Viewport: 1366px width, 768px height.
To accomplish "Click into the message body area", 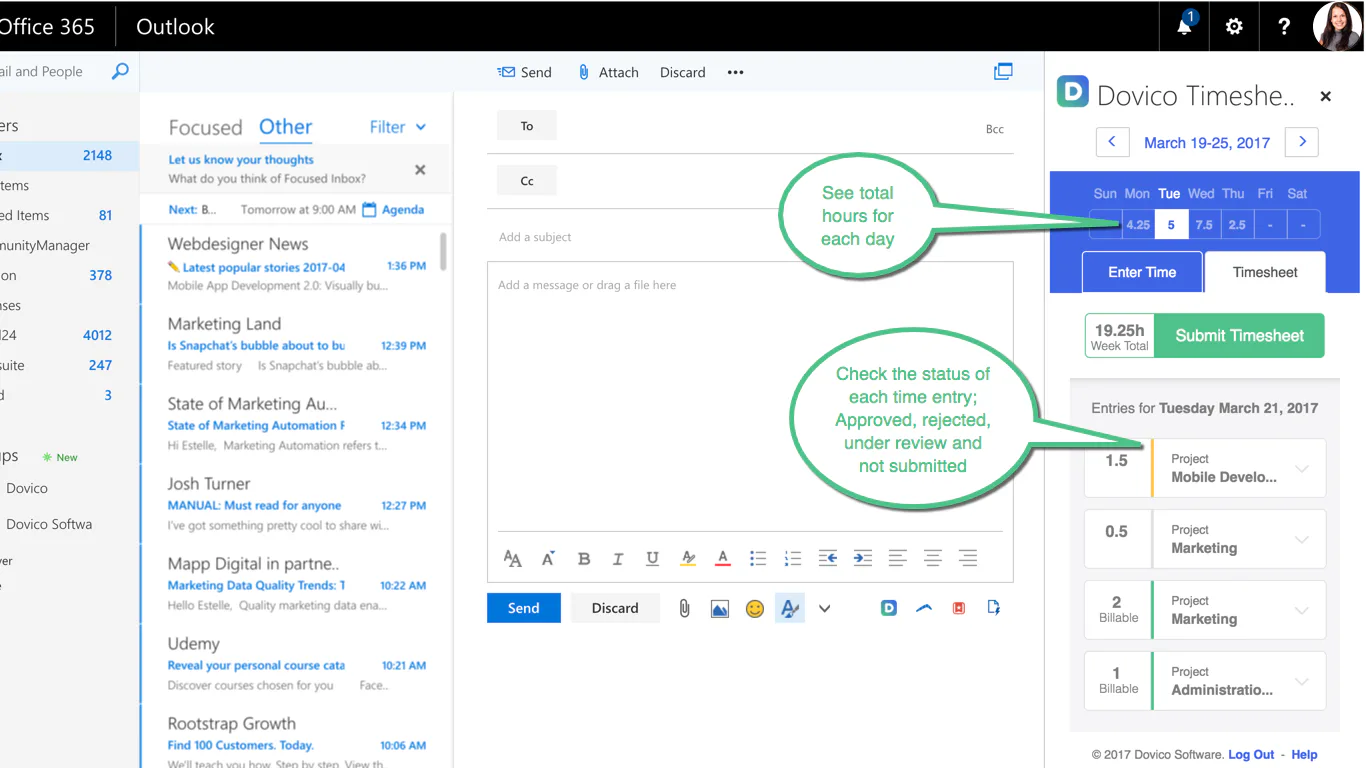I will pos(750,395).
